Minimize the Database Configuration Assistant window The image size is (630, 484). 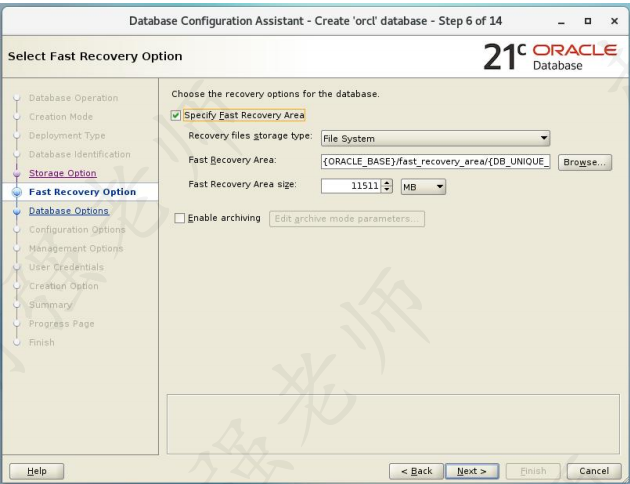pos(561,21)
